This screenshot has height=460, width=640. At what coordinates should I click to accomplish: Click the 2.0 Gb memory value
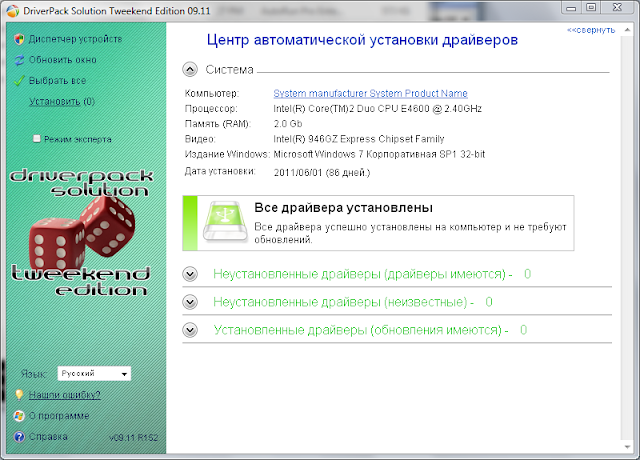pyautogui.click(x=288, y=124)
